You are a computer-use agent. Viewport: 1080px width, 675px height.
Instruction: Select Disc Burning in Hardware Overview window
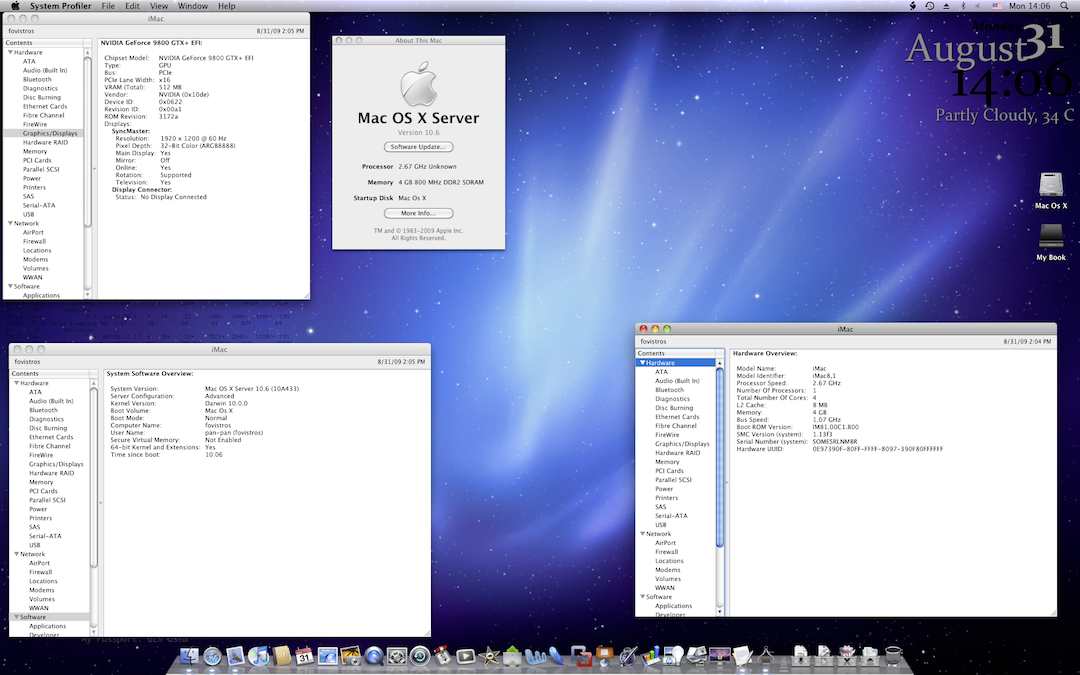pos(672,408)
